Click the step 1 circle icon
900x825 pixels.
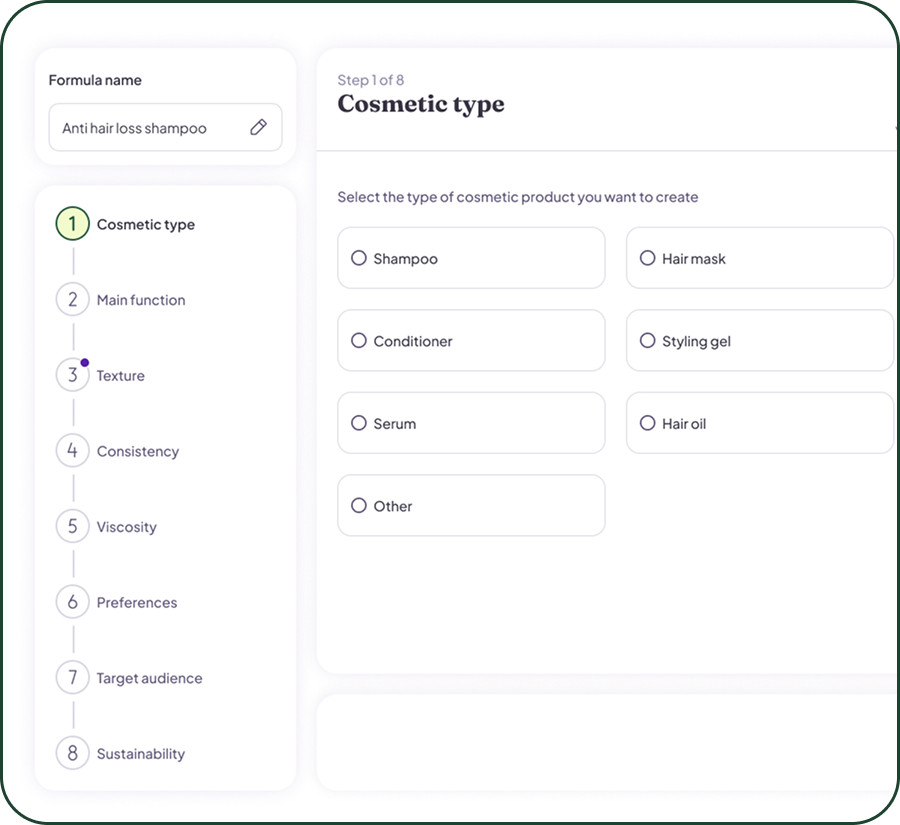(72, 224)
